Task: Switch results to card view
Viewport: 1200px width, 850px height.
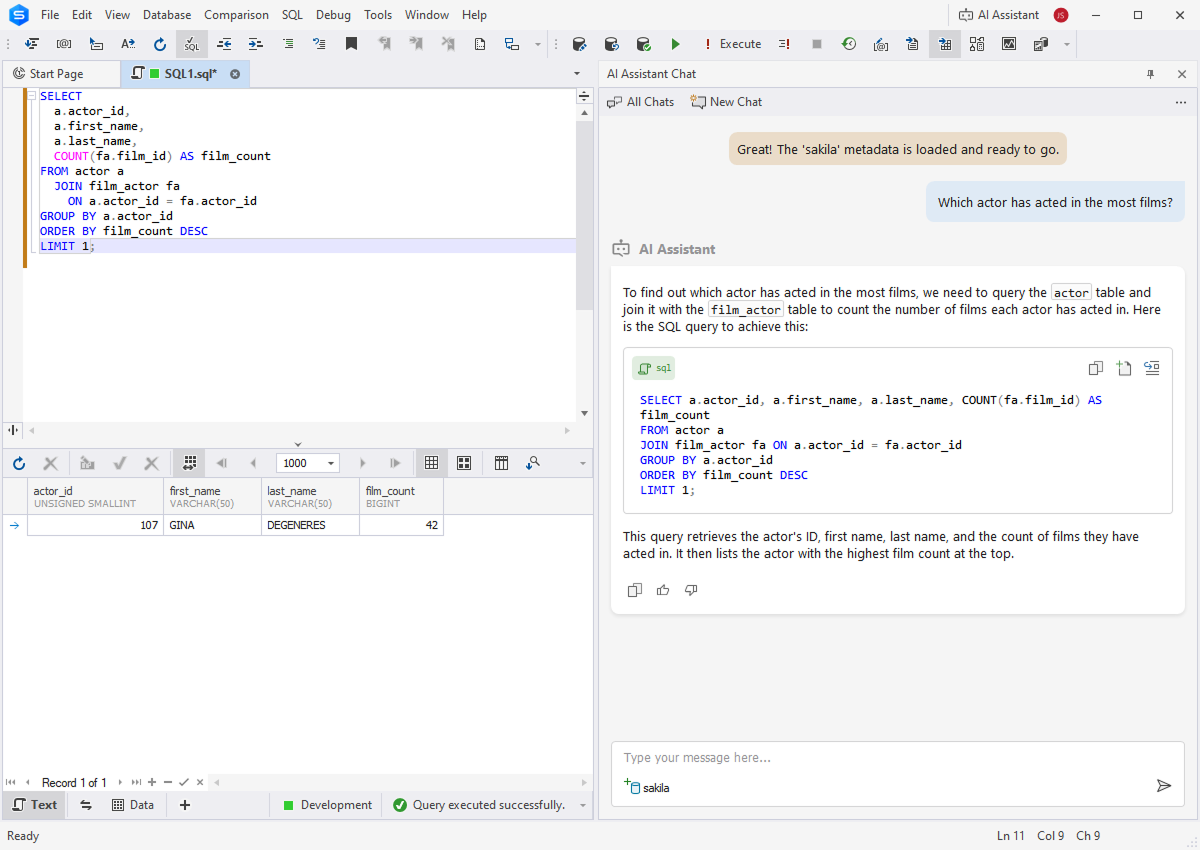Action: pos(464,463)
